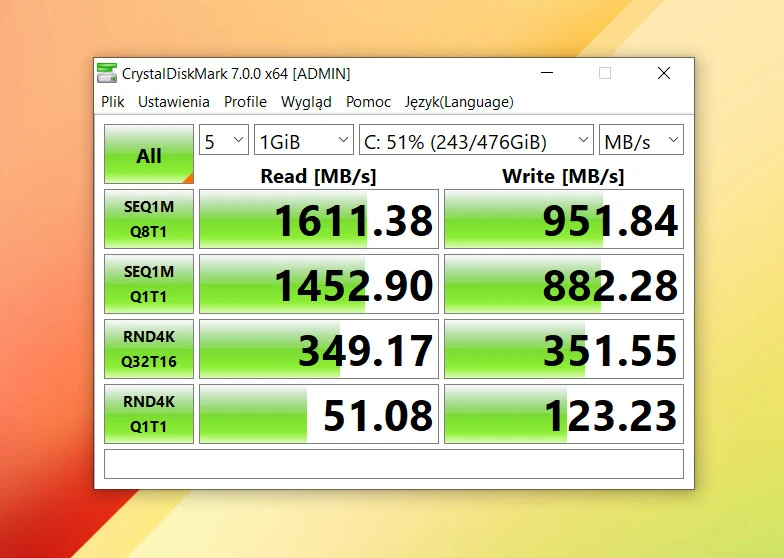Open the Wygląd menu
Viewport: 784px width, 558px height.
(x=306, y=102)
